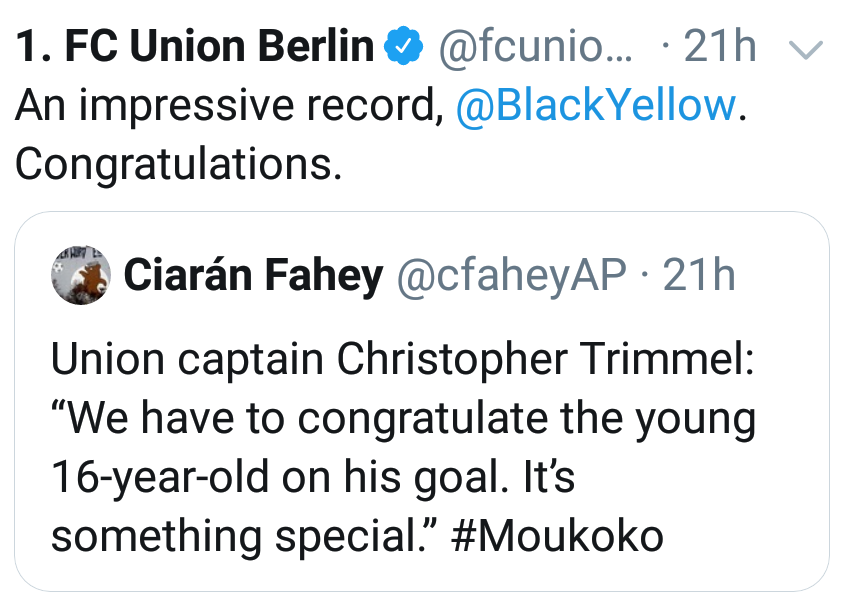
Task: Click the truncated @fcunio… handle
Action: coord(535,47)
